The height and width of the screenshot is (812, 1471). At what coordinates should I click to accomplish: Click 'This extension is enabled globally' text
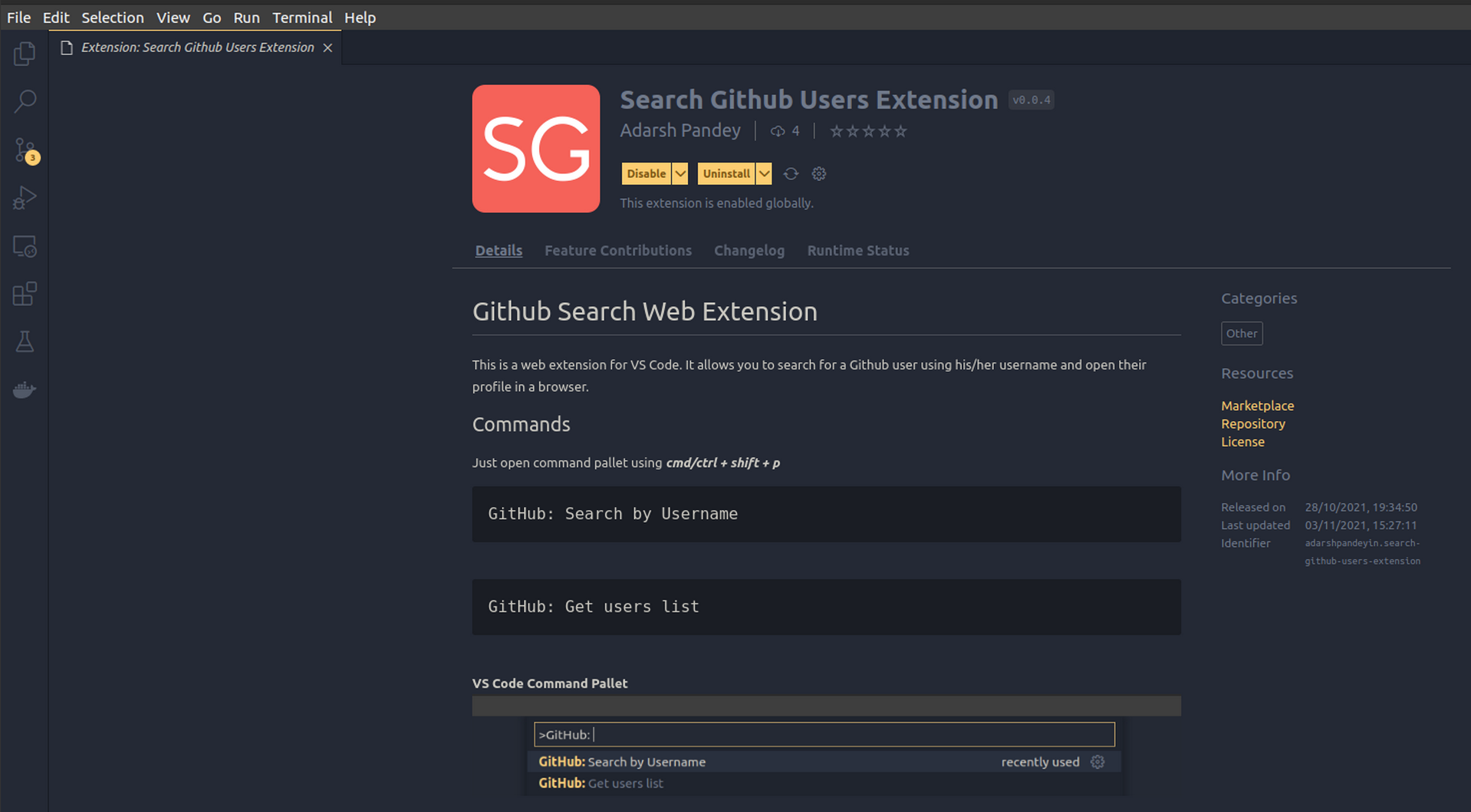(x=716, y=203)
